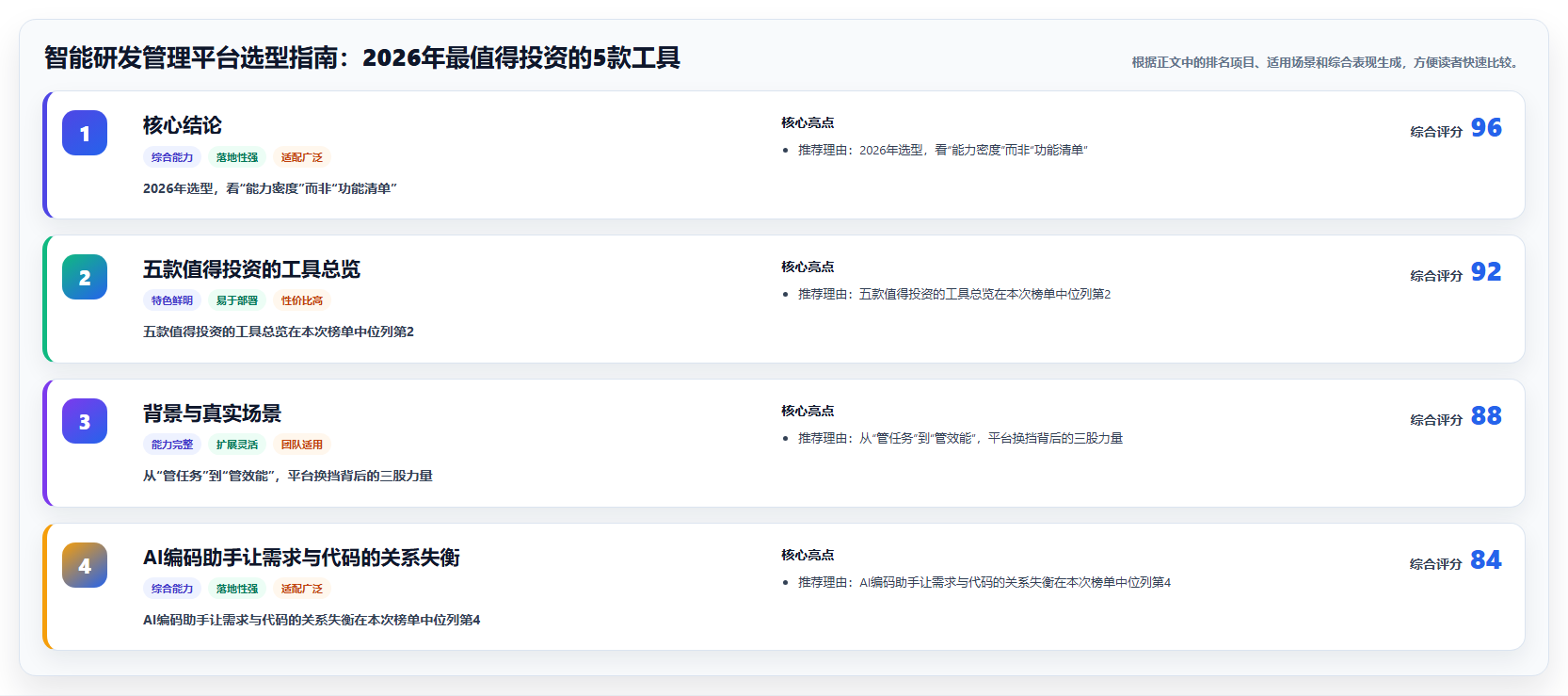Screen dimensions: 1568x696
Task: Click the rank 1 number badge
Action: pyautogui.click(x=85, y=133)
